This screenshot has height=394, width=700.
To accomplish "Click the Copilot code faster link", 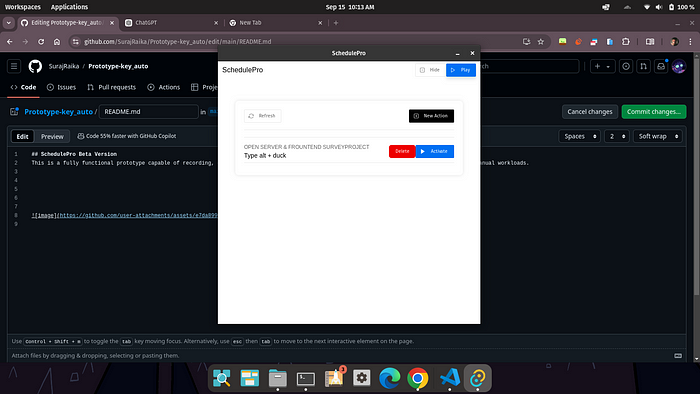I will (127, 136).
